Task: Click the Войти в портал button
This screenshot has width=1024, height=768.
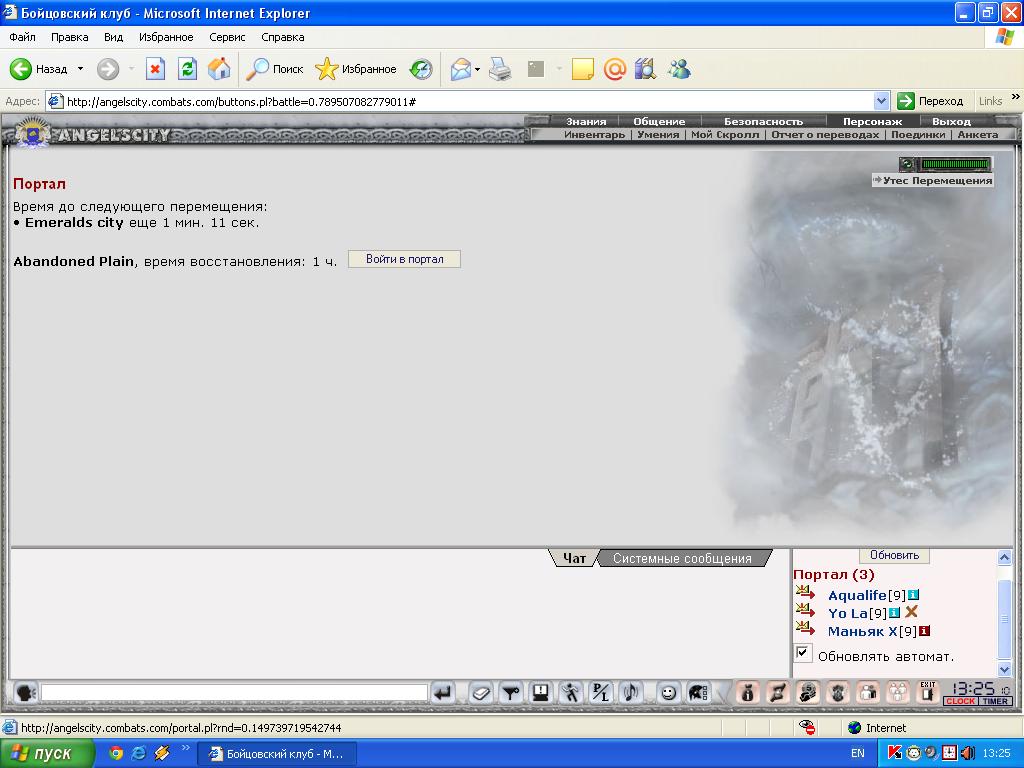Action: (404, 259)
